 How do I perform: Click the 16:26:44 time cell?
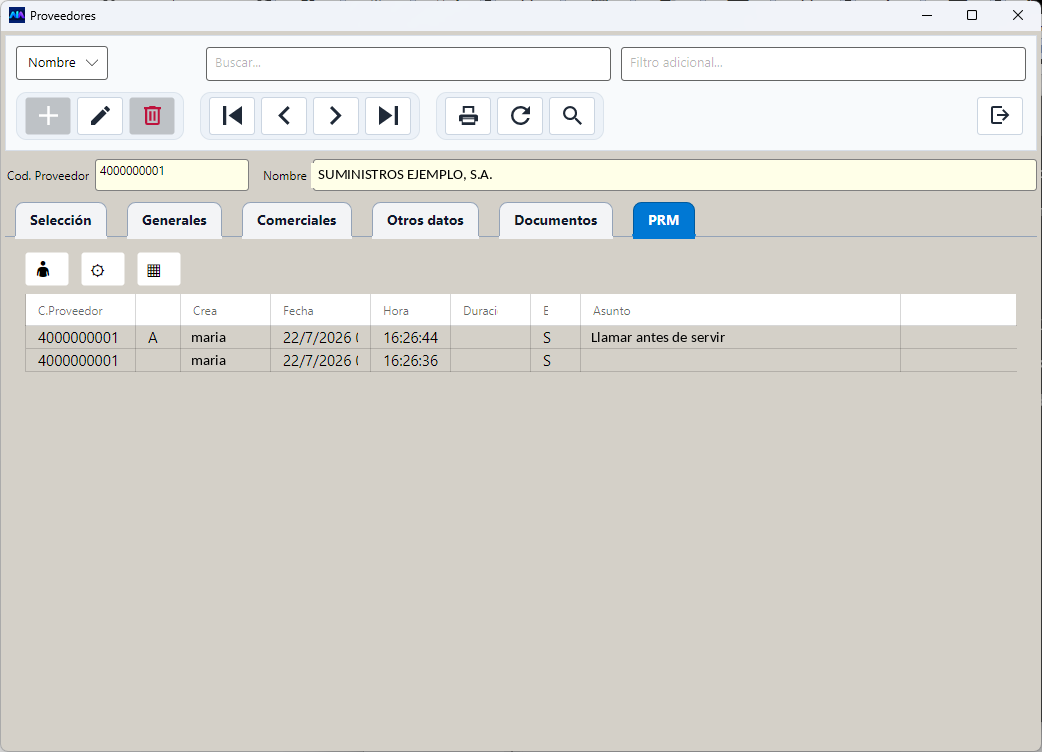pos(410,337)
